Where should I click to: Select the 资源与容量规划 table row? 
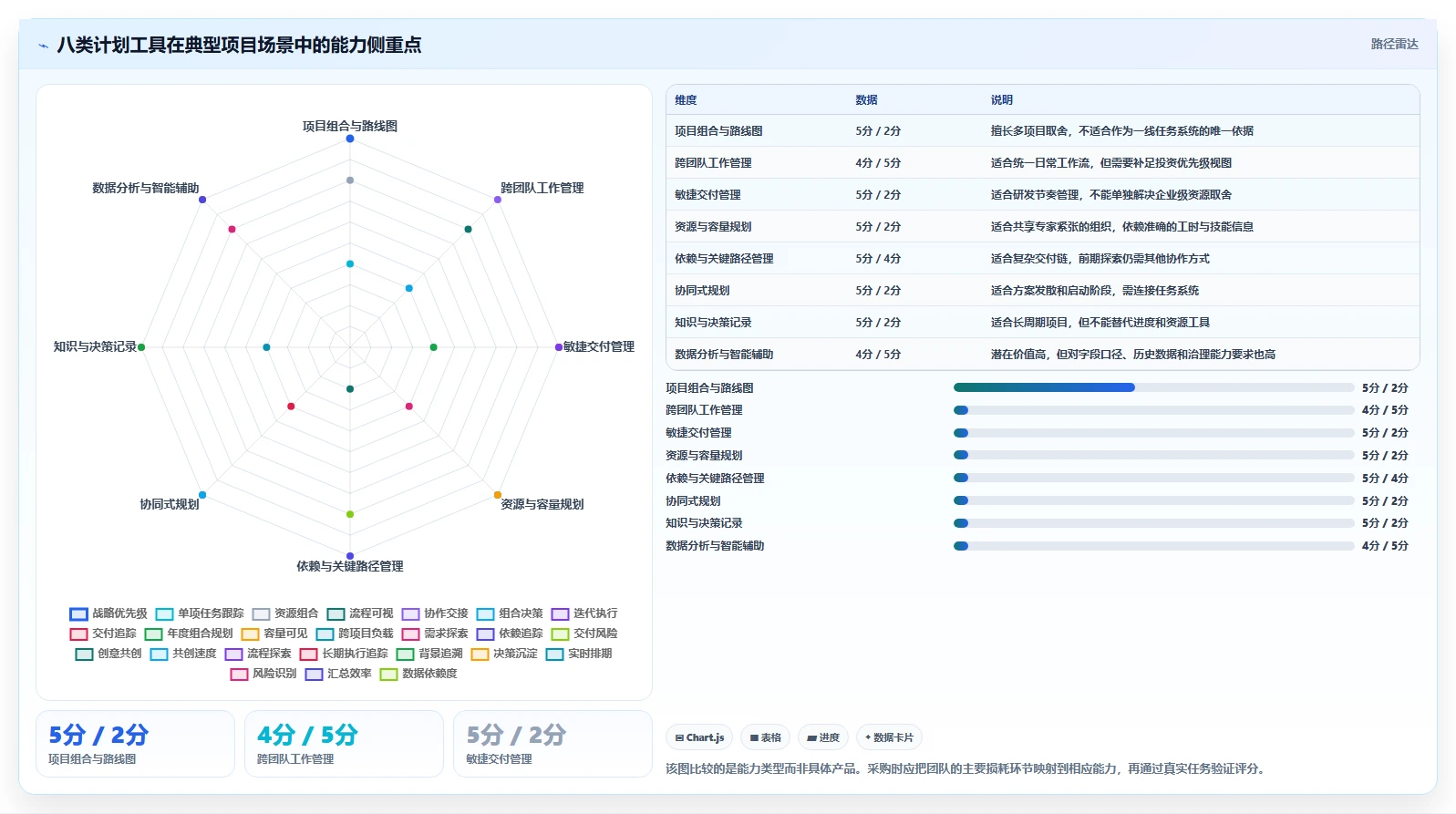coord(1043,227)
